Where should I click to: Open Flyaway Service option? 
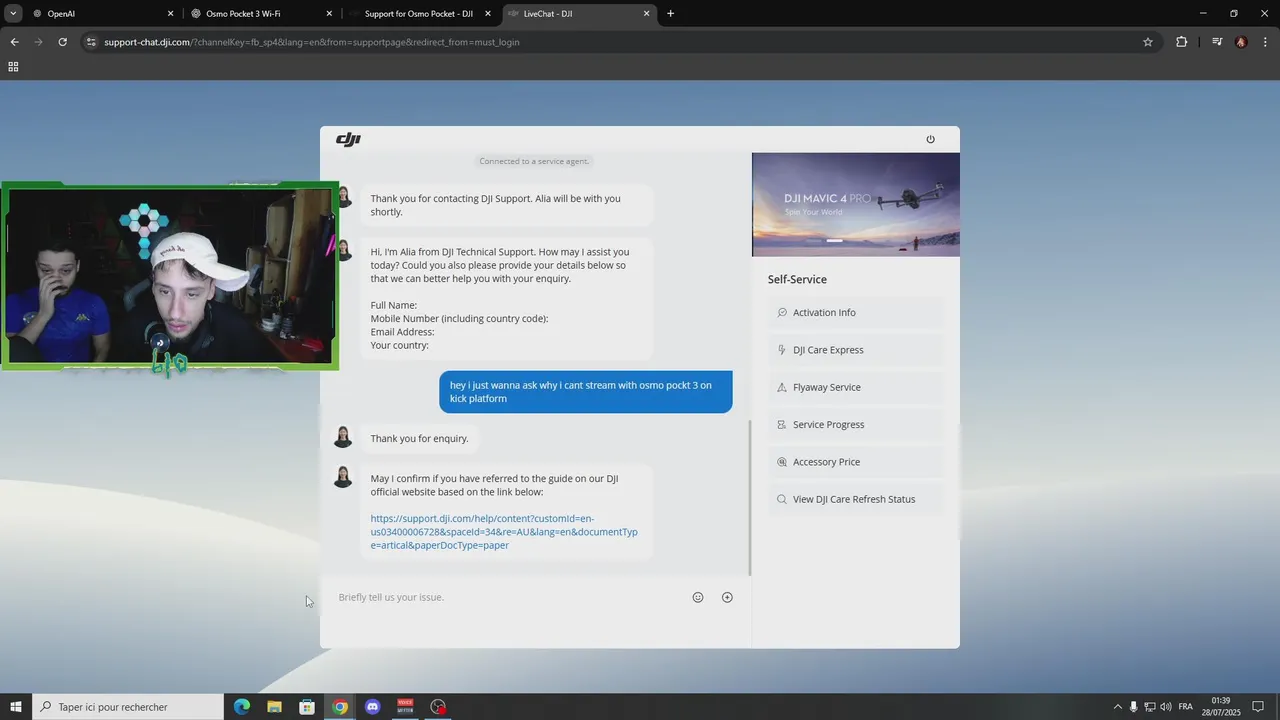point(856,387)
